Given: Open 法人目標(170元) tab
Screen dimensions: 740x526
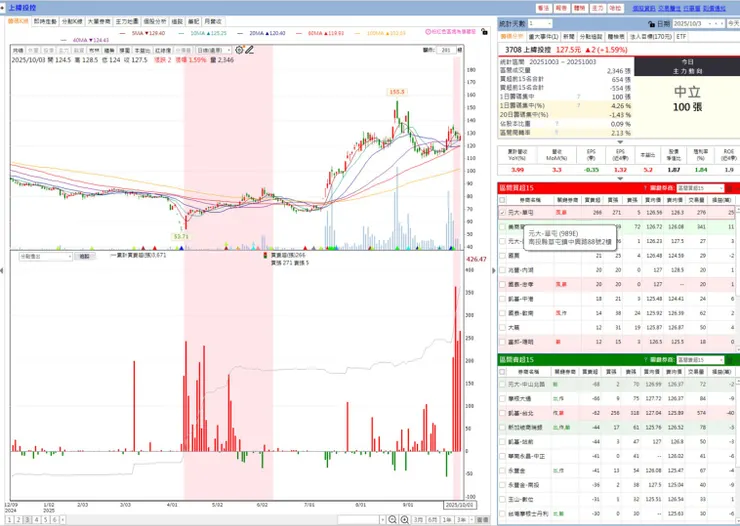Looking at the screenshot, I should pyautogui.click(x=651, y=36).
